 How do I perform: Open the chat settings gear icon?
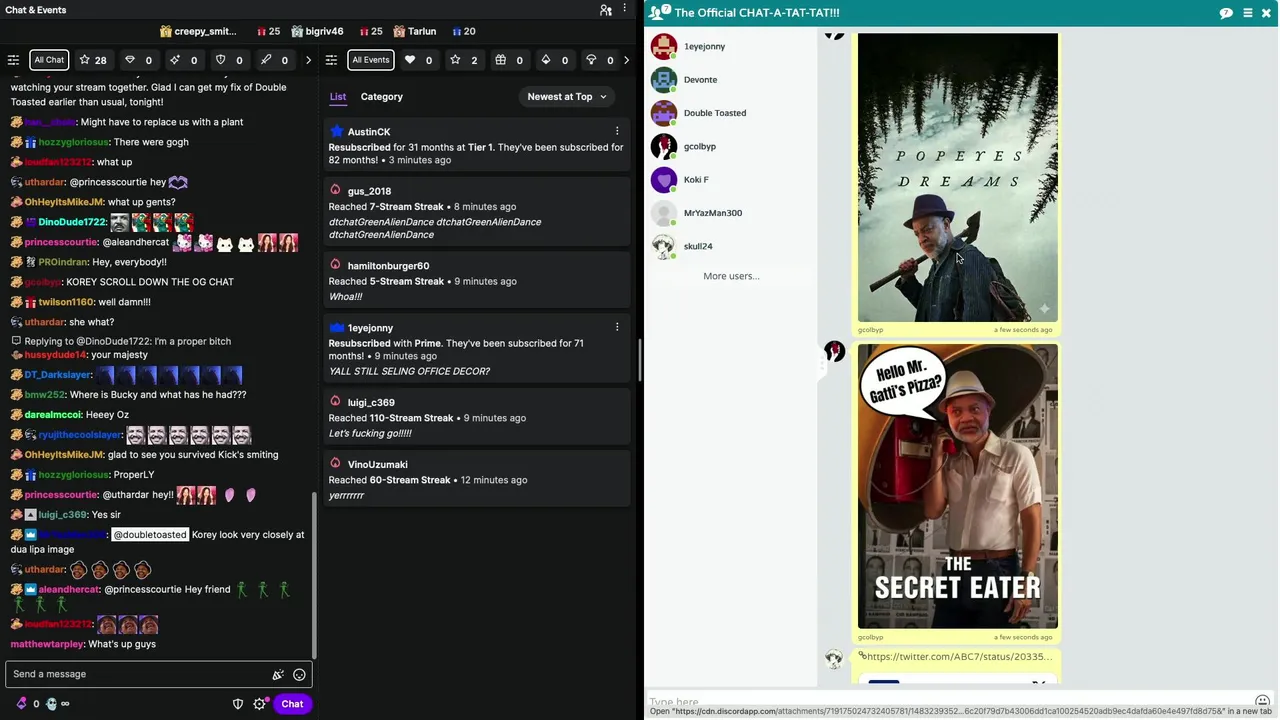point(260,704)
